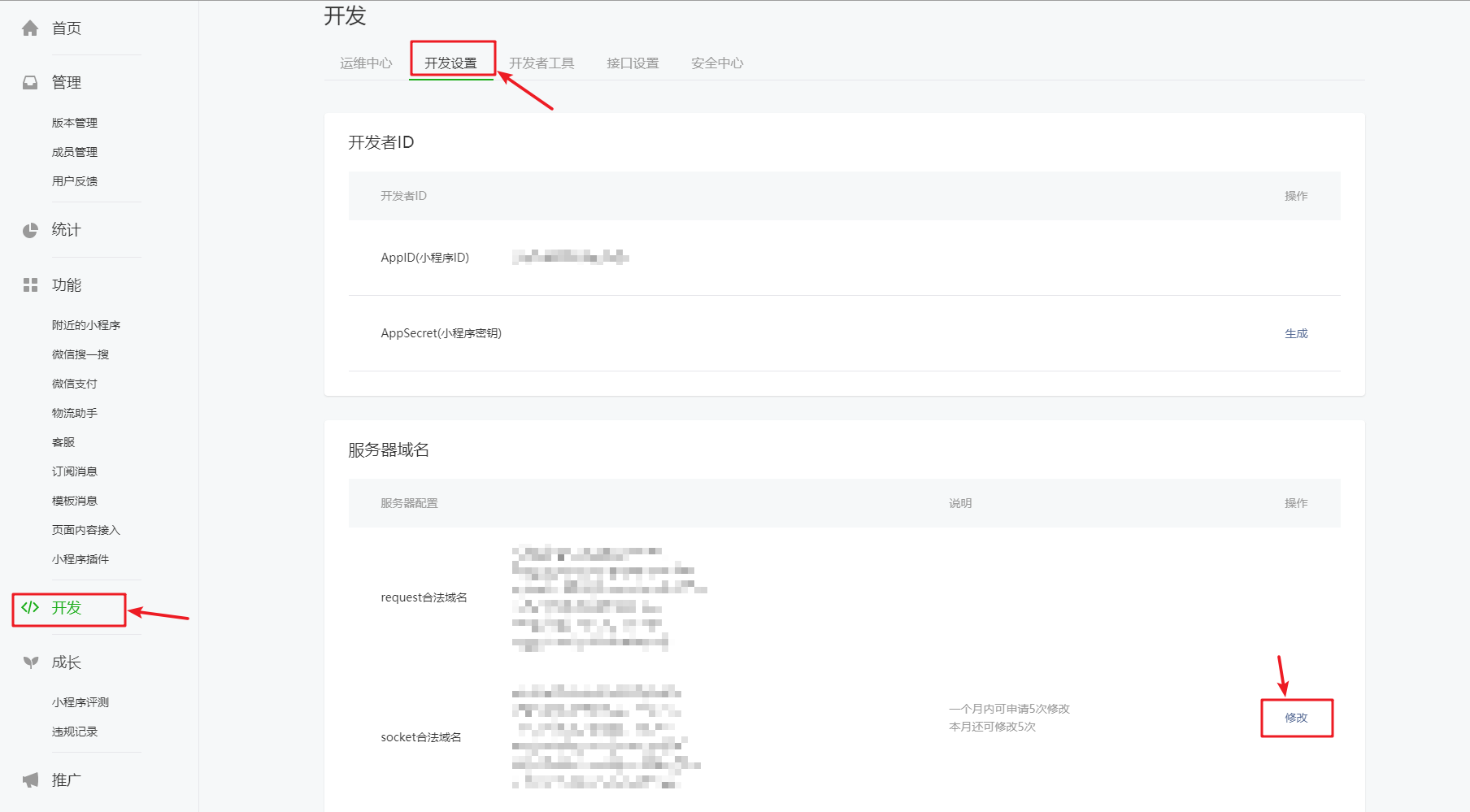This screenshot has height=812, width=1470.
Task: Click the grid icon beside 功能
Action: click(x=30, y=285)
